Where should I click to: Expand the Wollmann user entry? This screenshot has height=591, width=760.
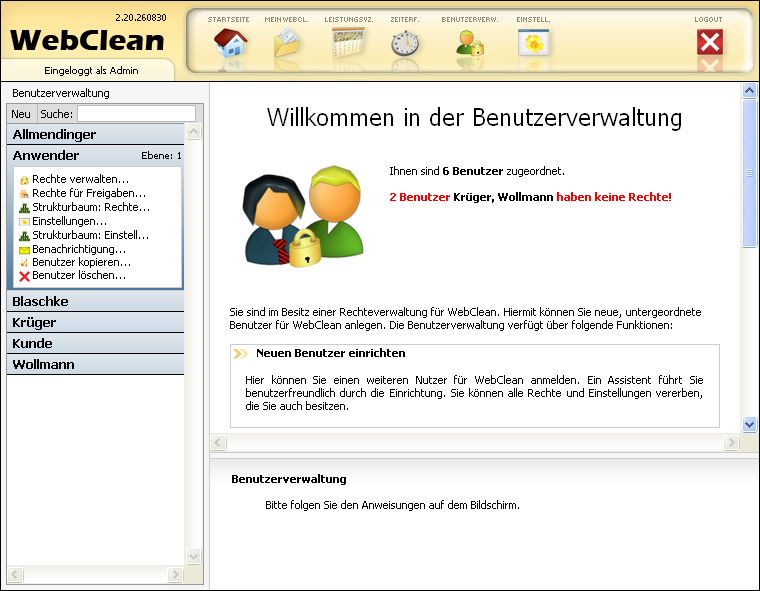95,364
